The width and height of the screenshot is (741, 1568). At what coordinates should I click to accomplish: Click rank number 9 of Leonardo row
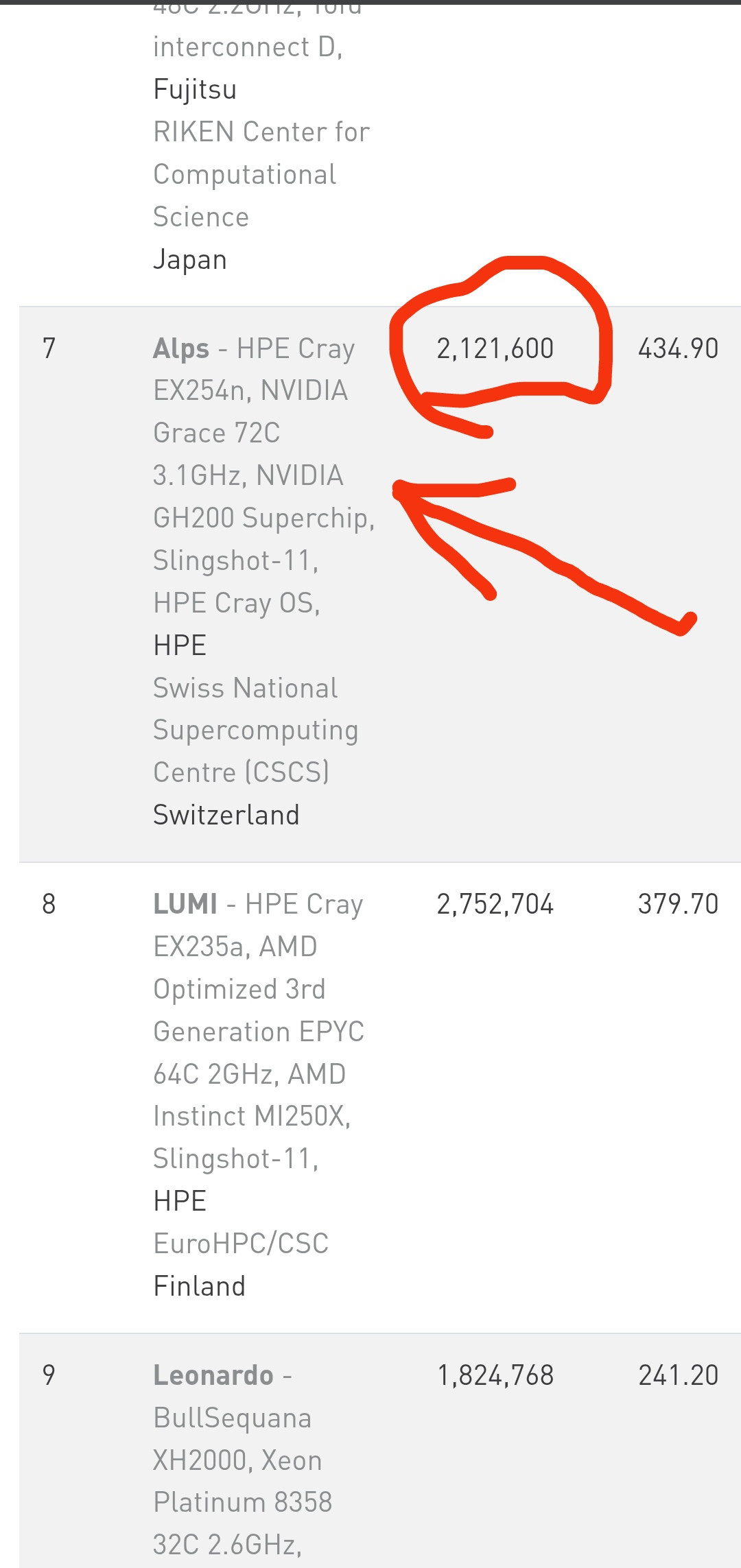click(x=49, y=1375)
